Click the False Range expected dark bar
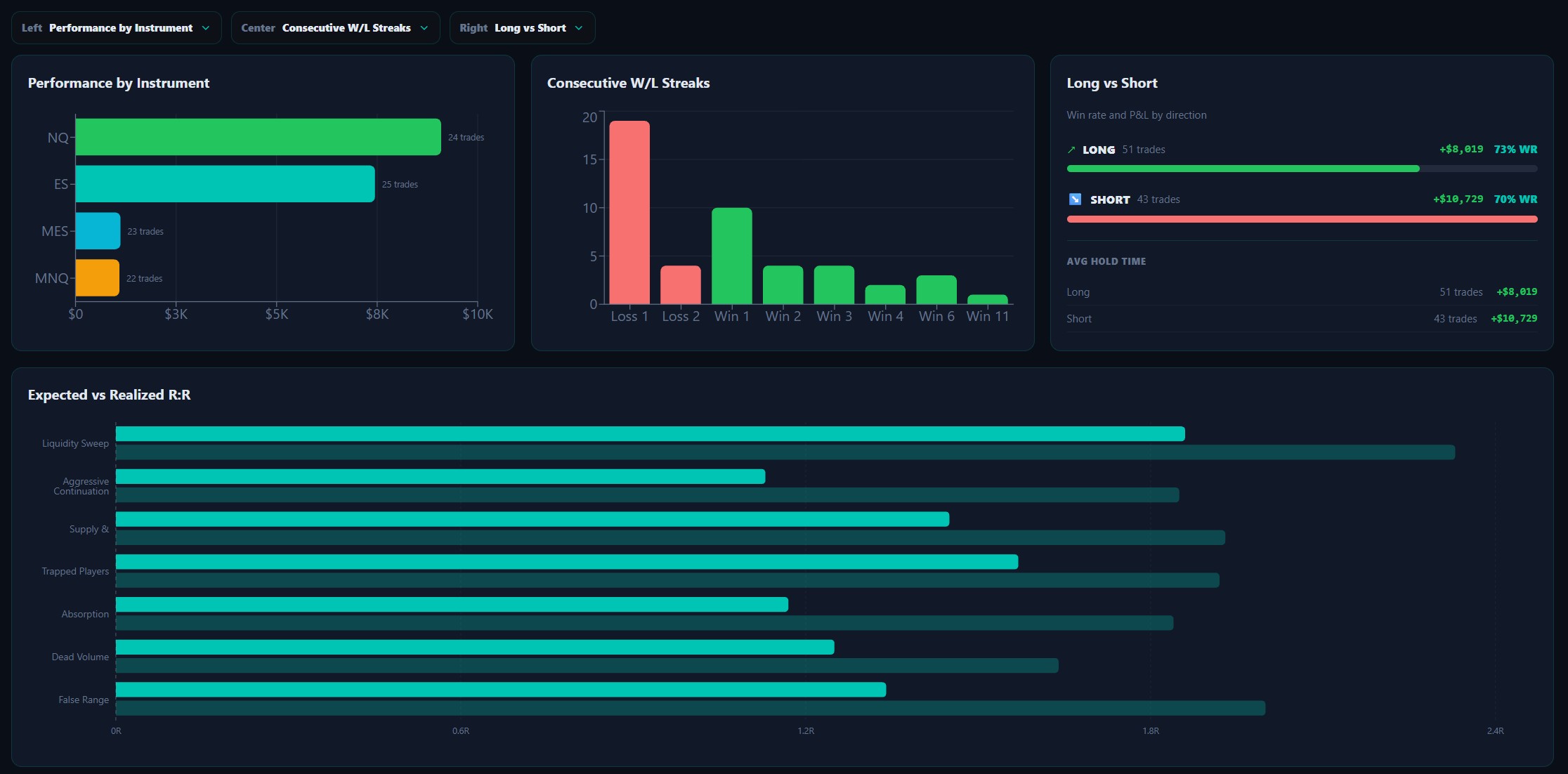1568x774 pixels. tap(691, 708)
